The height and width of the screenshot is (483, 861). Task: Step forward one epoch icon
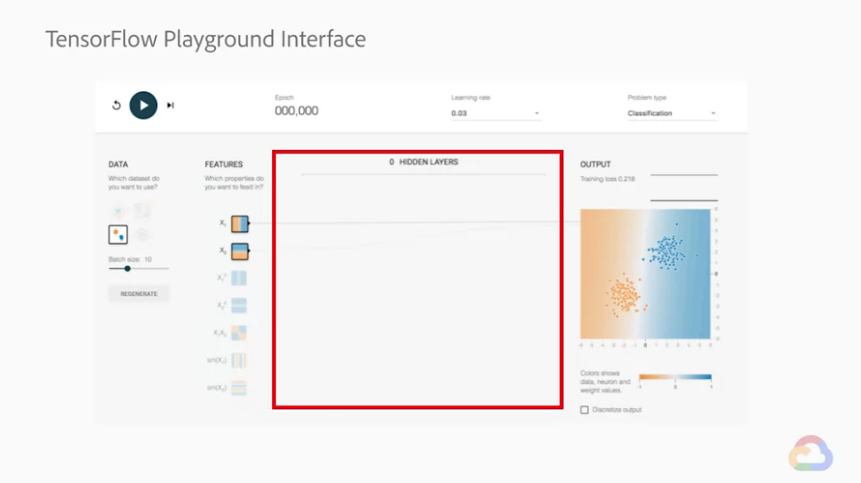(x=170, y=105)
